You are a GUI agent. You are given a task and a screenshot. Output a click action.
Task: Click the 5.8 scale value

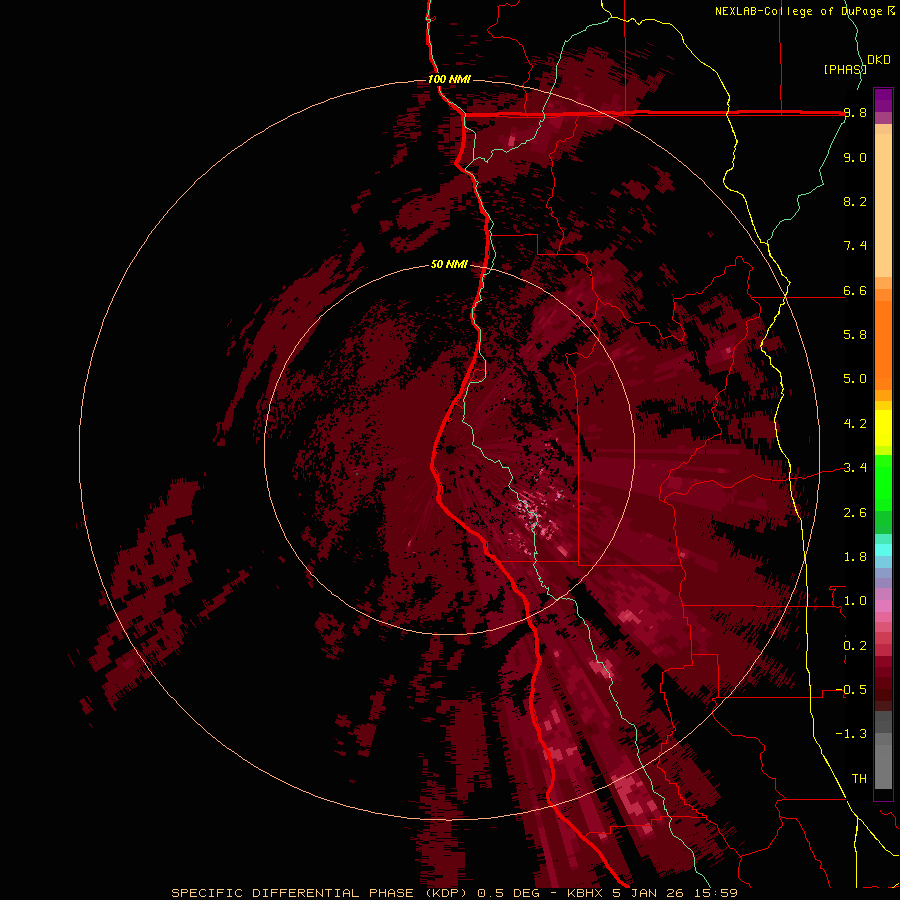pyautogui.click(x=855, y=335)
